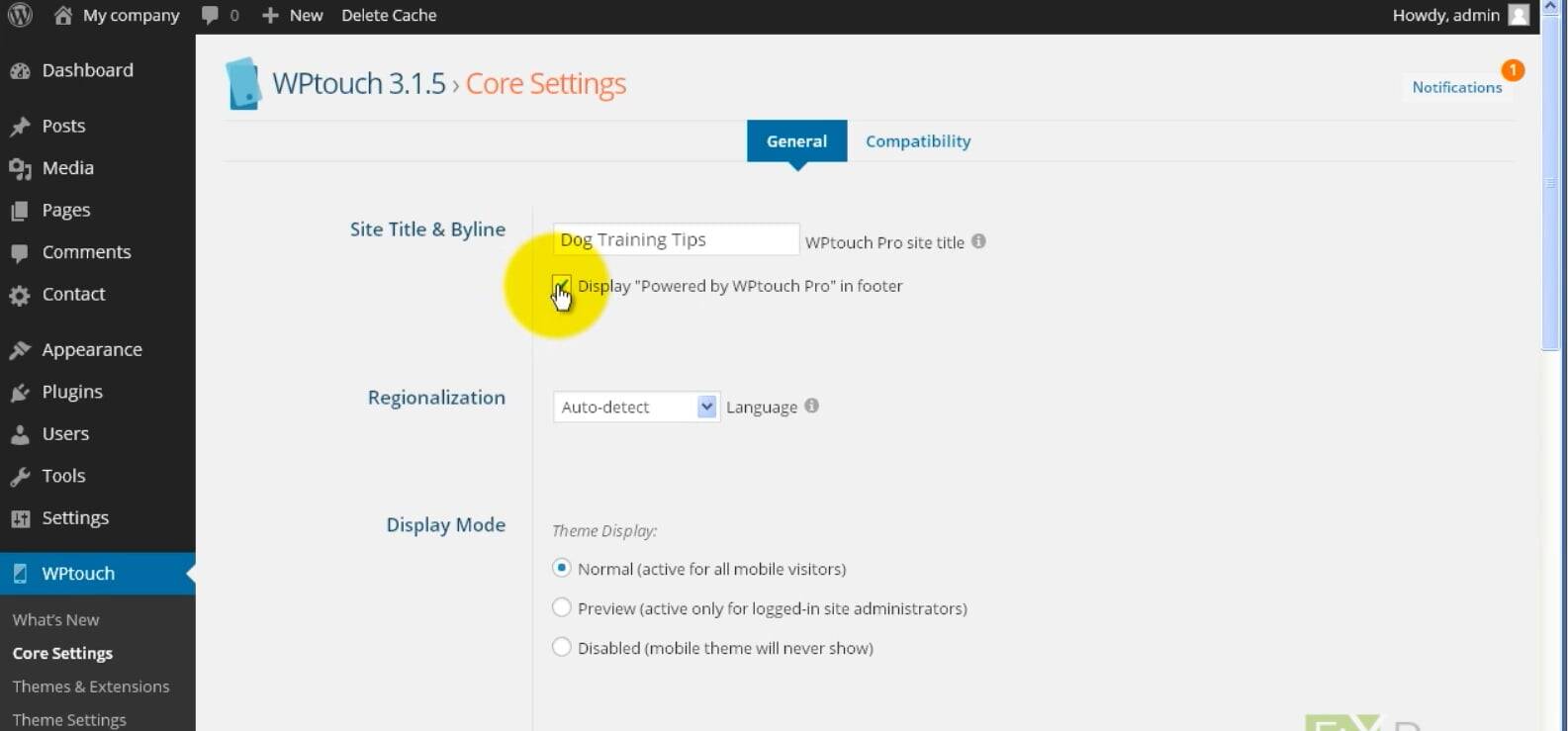Switch to the Compatibility tab
Image resolution: width=1568 pixels, height=731 pixels.
click(917, 140)
